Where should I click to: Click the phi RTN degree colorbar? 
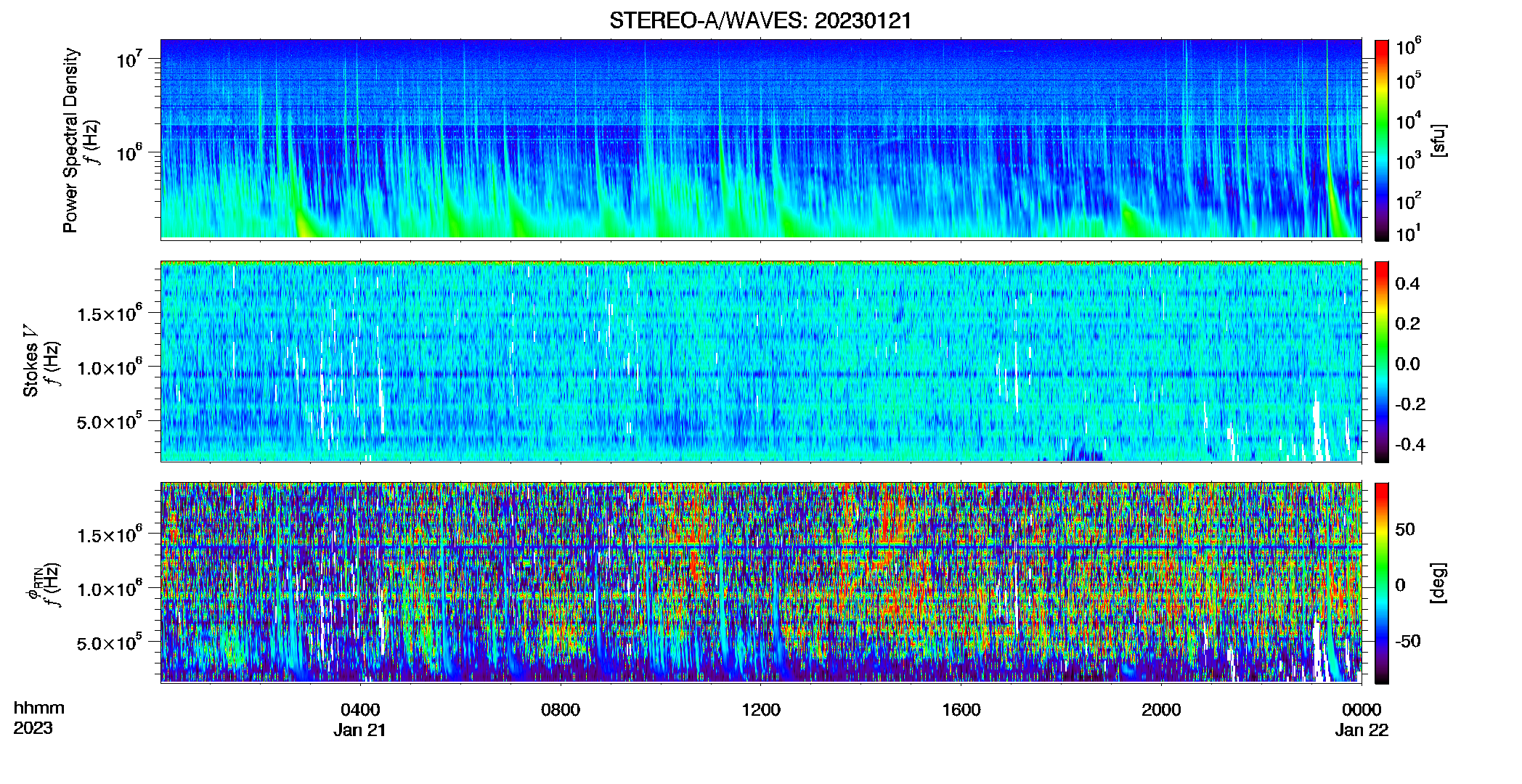[1382, 583]
